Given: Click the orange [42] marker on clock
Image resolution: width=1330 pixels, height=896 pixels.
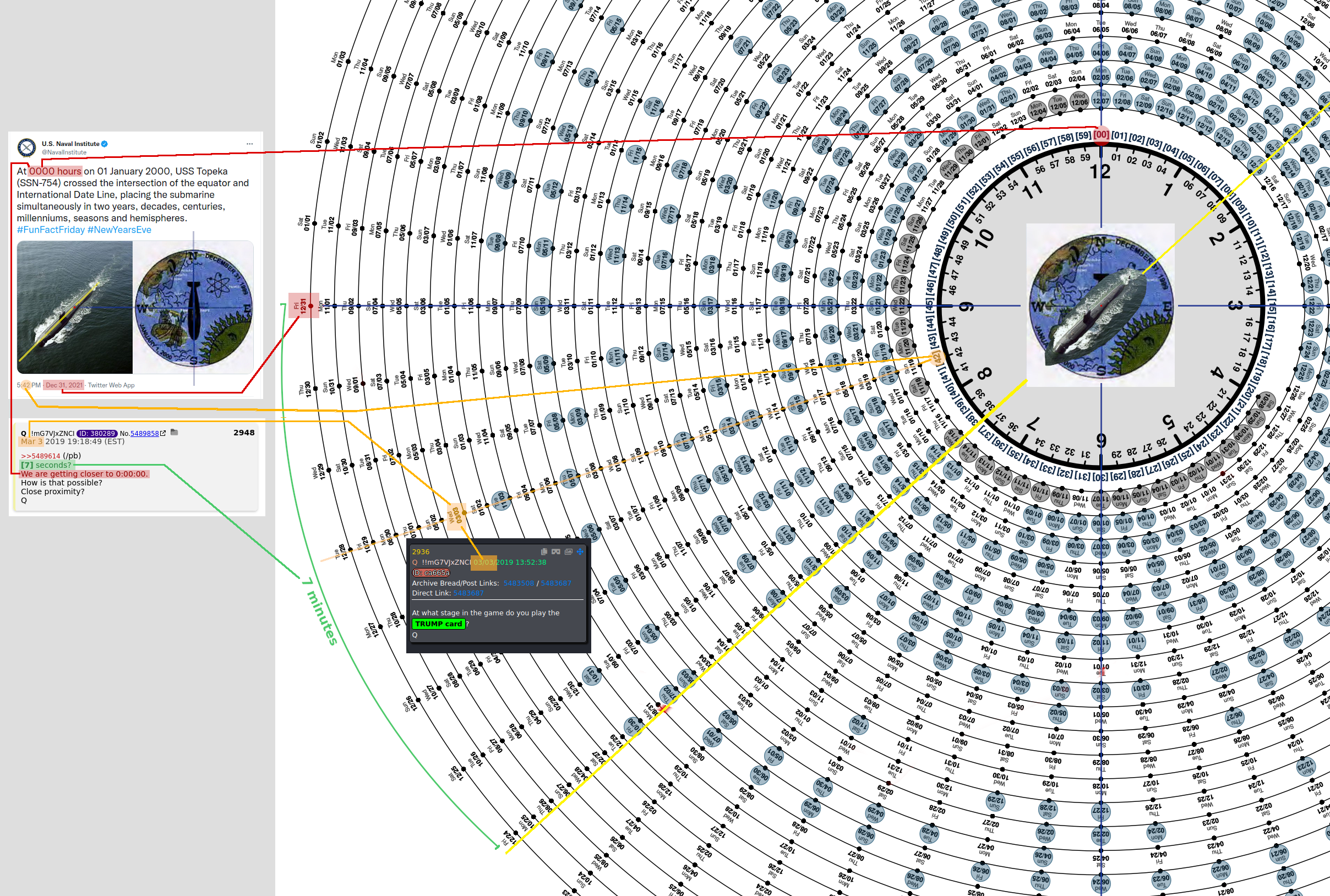Looking at the screenshot, I should pos(936,358).
